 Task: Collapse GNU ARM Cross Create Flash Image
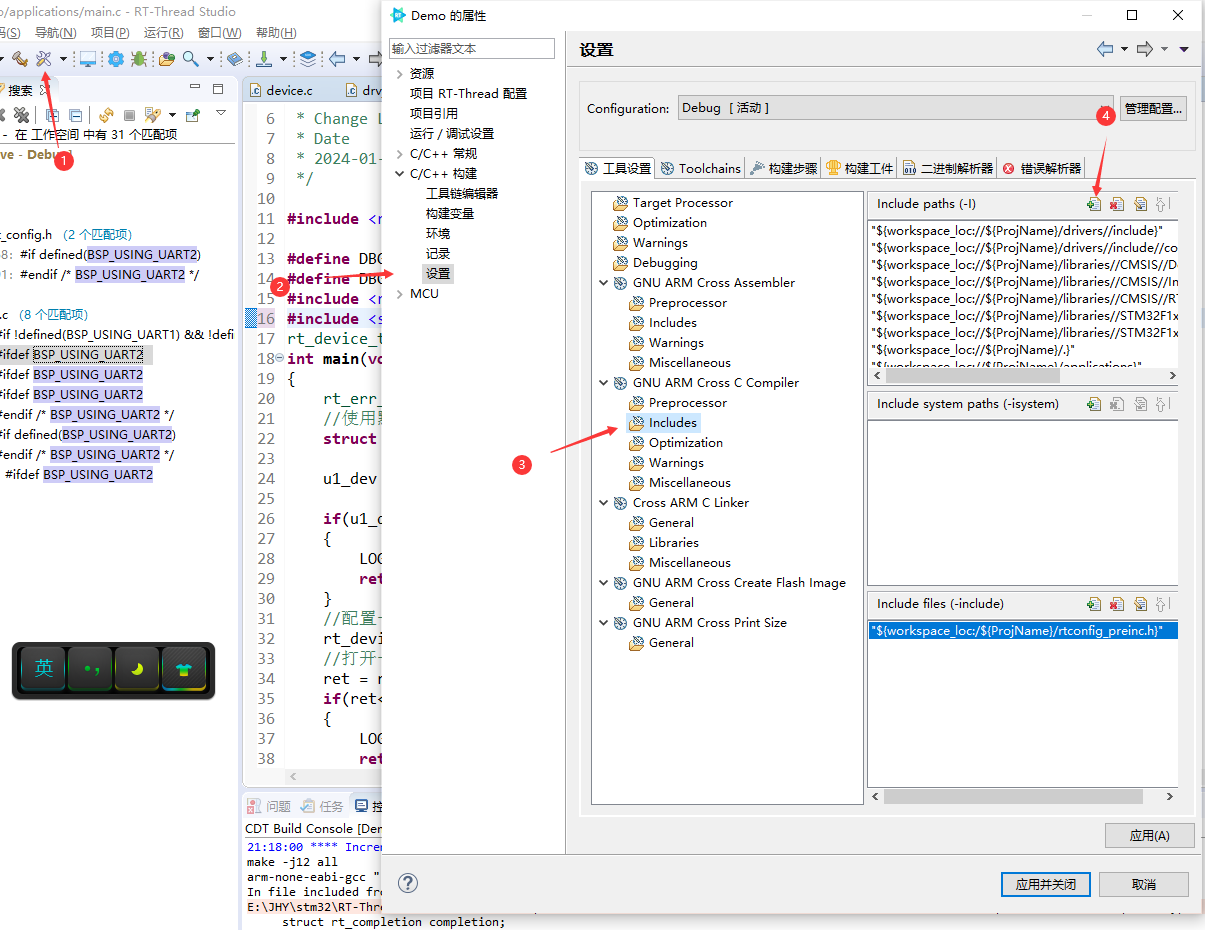click(x=604, y=583)
